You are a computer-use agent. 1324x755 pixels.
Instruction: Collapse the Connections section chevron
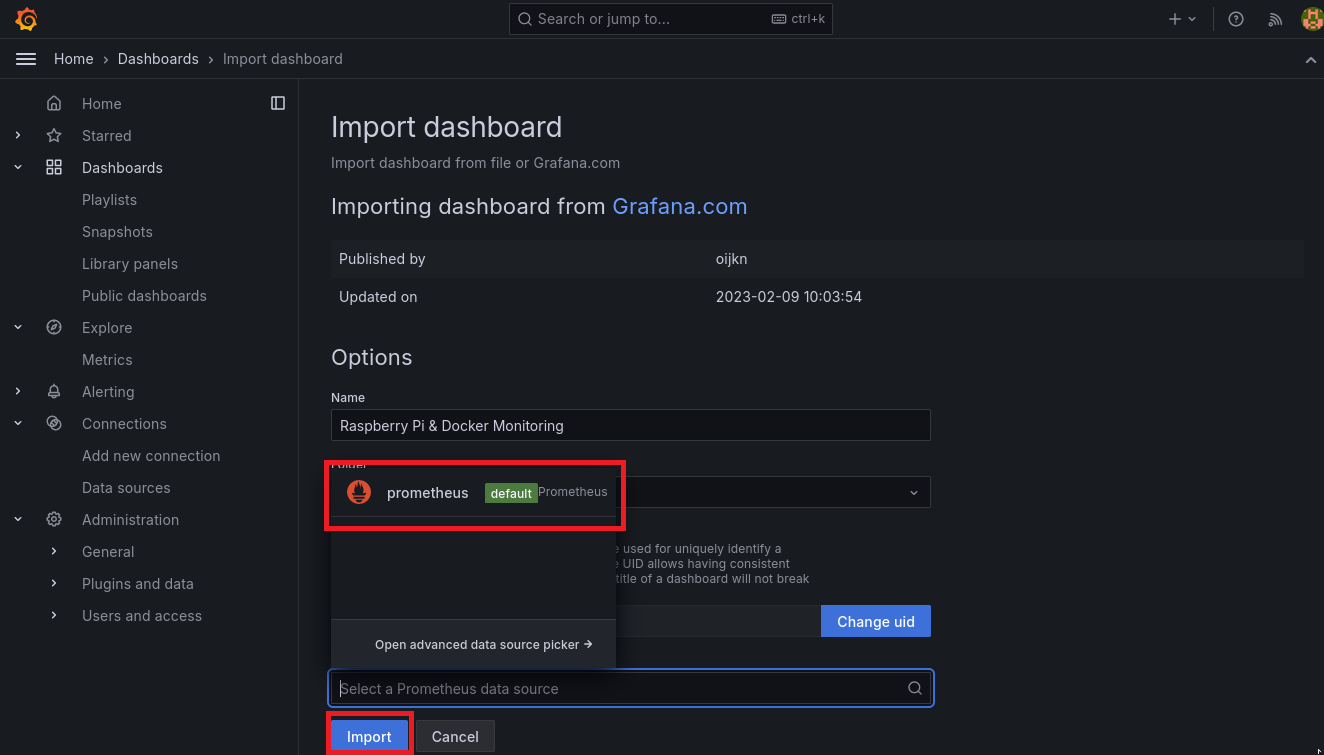click(x=18, y=424)
